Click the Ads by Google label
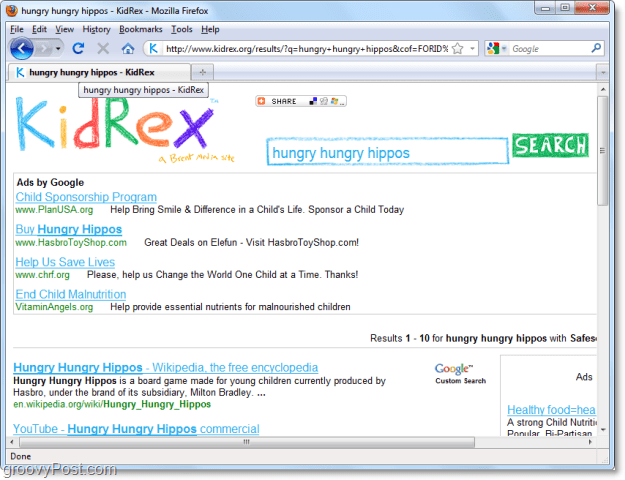 (x=50, y=183)
